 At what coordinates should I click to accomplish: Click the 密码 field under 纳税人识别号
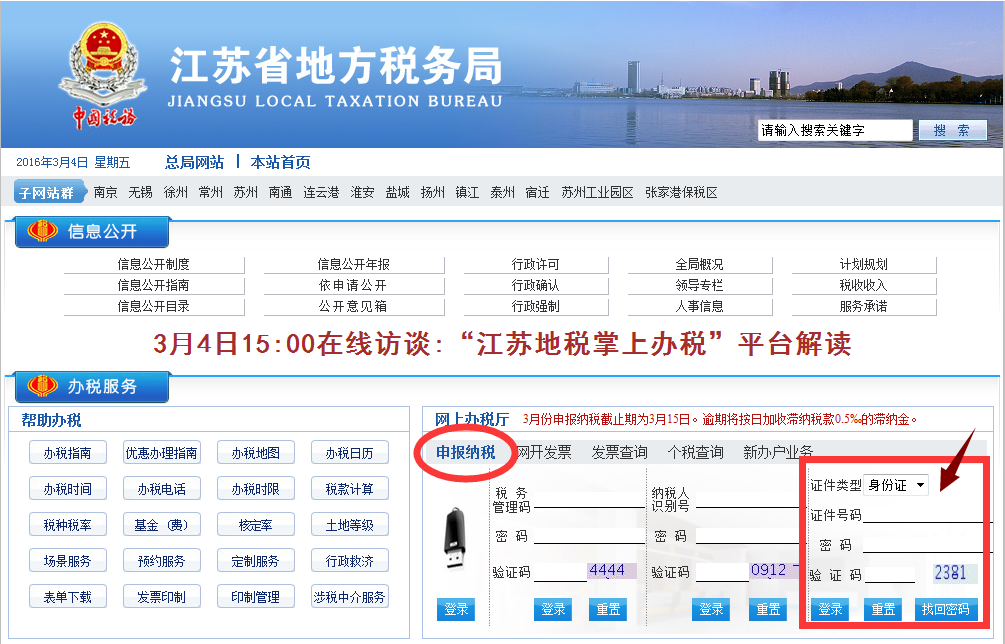coord(746,536)
